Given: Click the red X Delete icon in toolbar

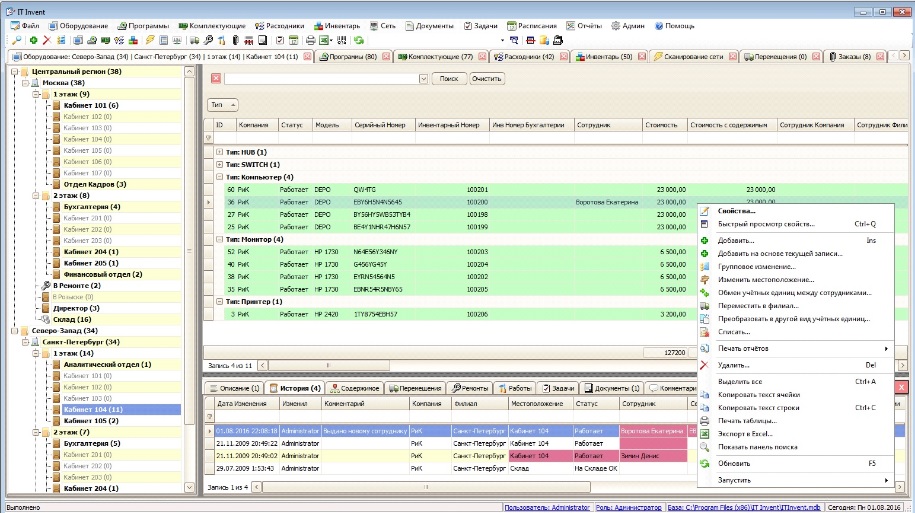Looking at the screenshot, I should (x=46, y=40).
